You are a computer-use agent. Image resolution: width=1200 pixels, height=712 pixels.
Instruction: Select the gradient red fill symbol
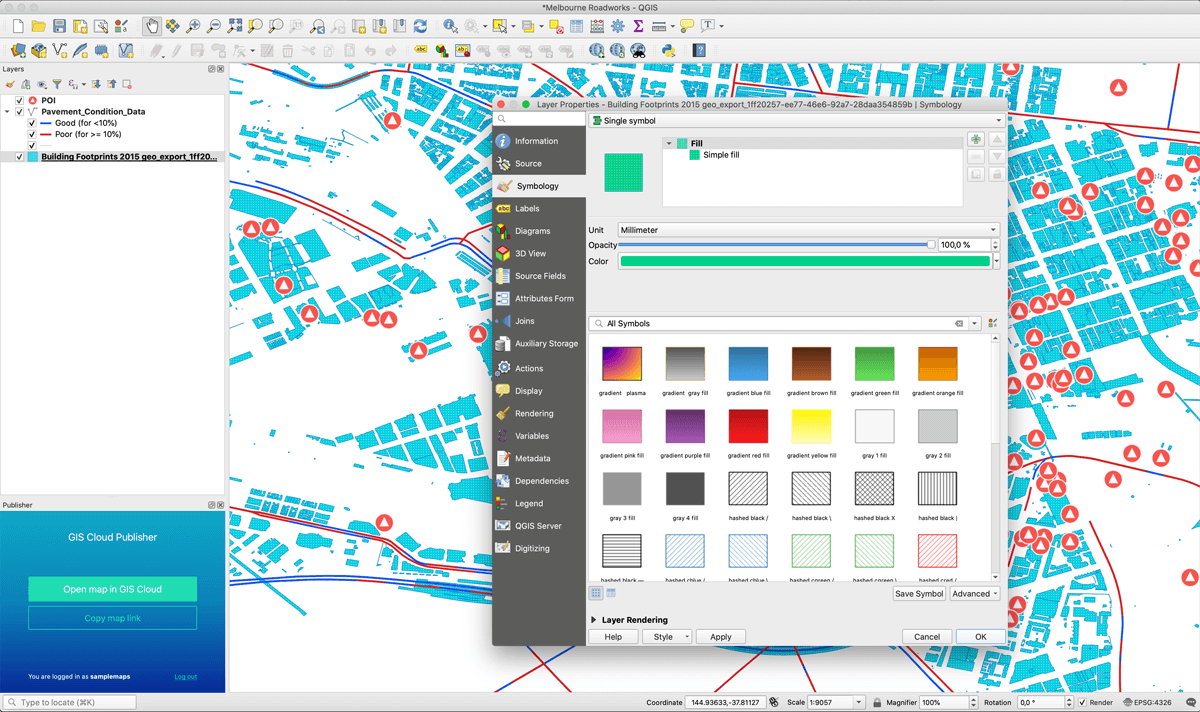[748, 427]
